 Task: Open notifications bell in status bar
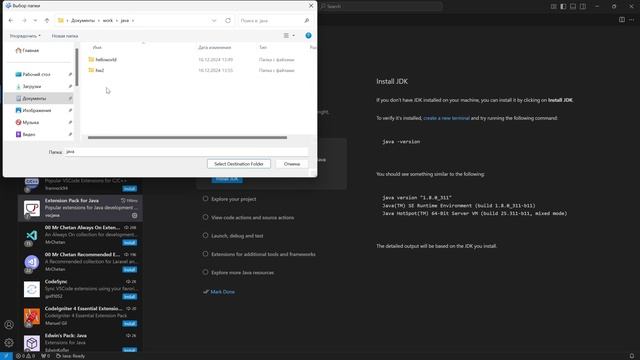pos(631,356)
